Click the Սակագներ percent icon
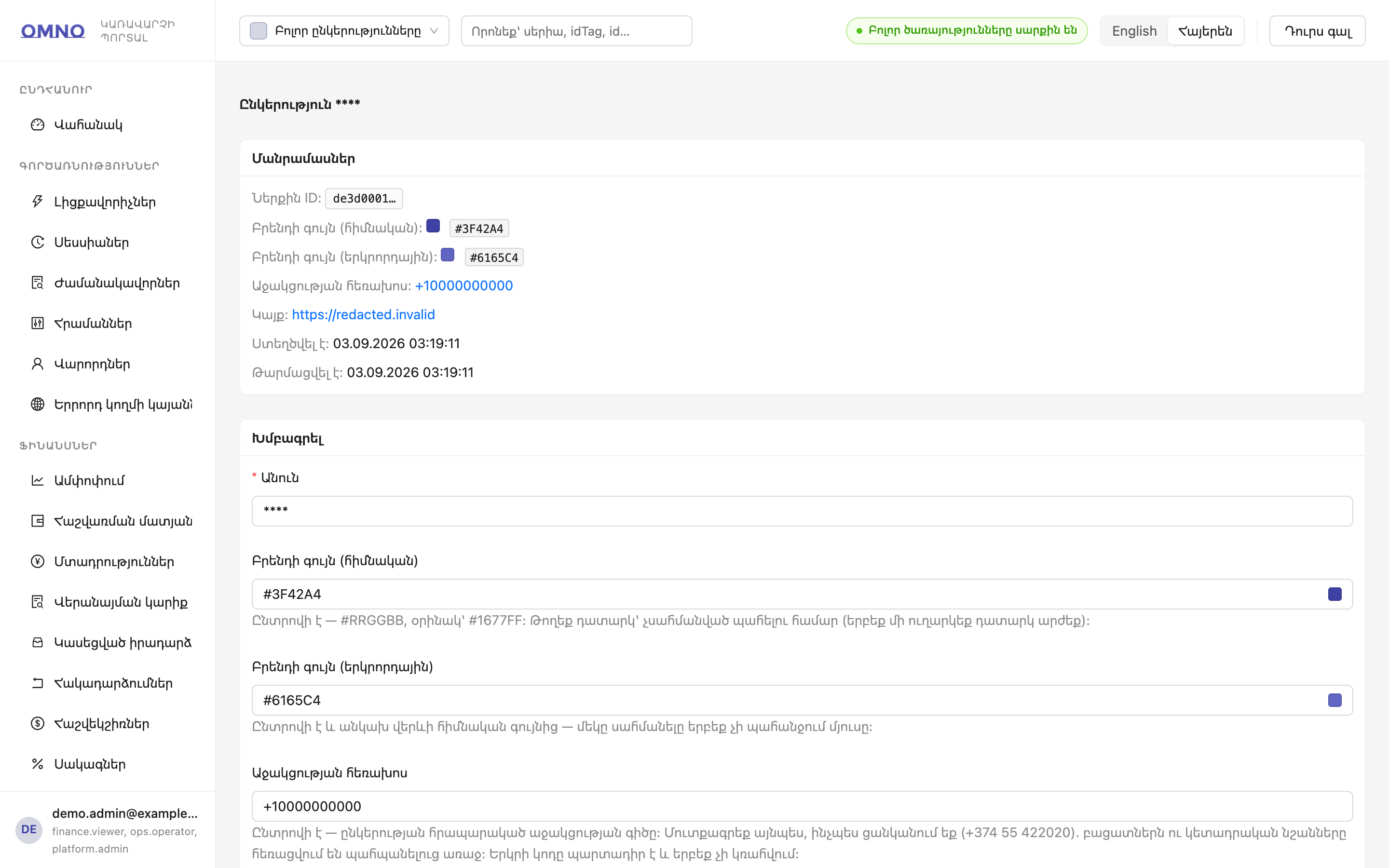Image resolution: width=1389 pixels, height=868 pixels. (37, 763)
